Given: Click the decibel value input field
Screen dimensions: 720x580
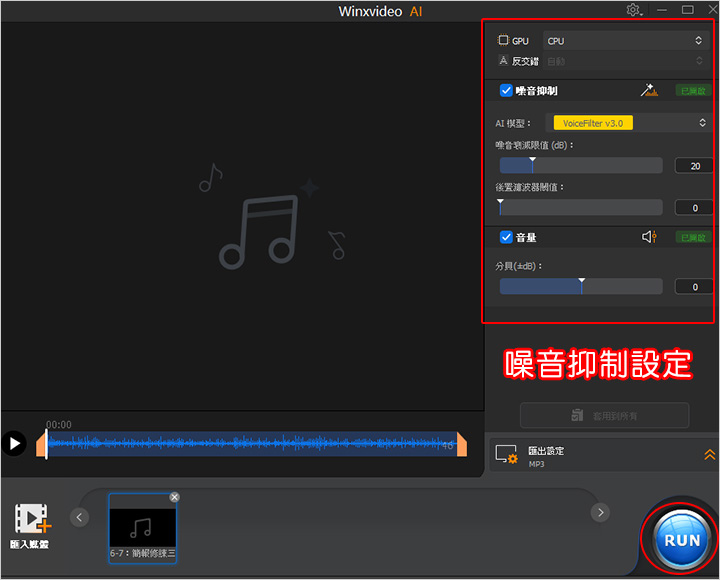Looking at the screenshot, I should point(694,287).
